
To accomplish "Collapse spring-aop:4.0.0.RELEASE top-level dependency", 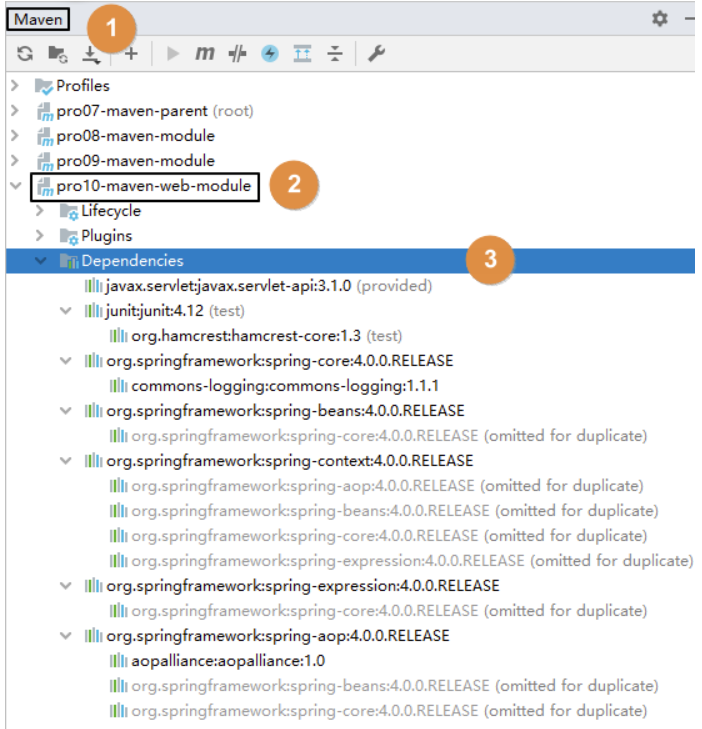I will 66,636.
